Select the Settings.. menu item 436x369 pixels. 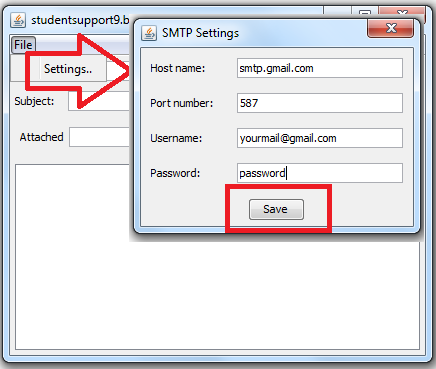pos(68,69)
